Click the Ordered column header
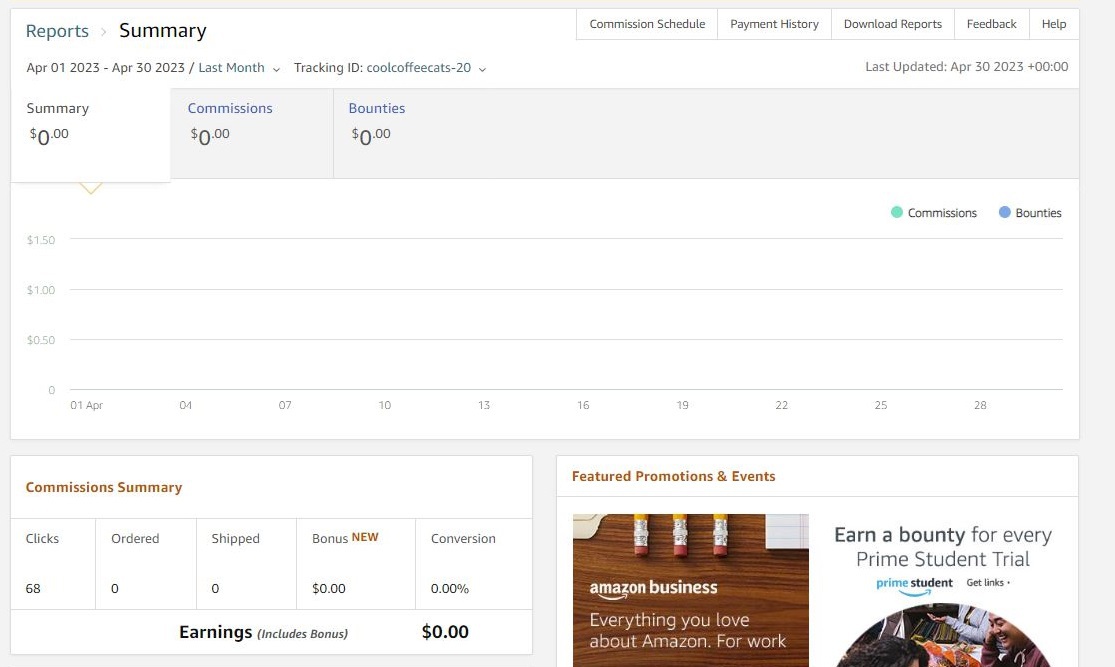1115x667 pixels. tap(135, 538)
